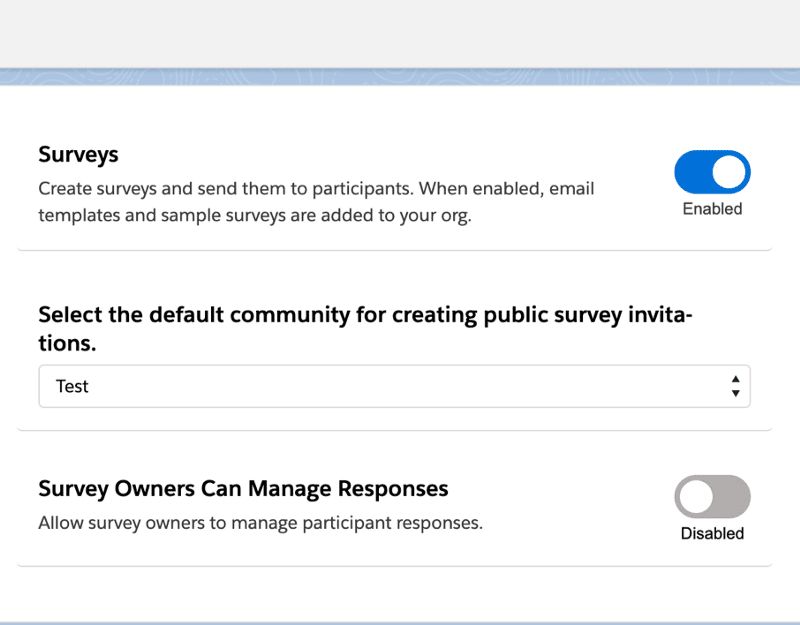Click the up arrow of the select control
The height and width of the screenshot is (625, 800).
pyautogui.click(x=735, y=379)
